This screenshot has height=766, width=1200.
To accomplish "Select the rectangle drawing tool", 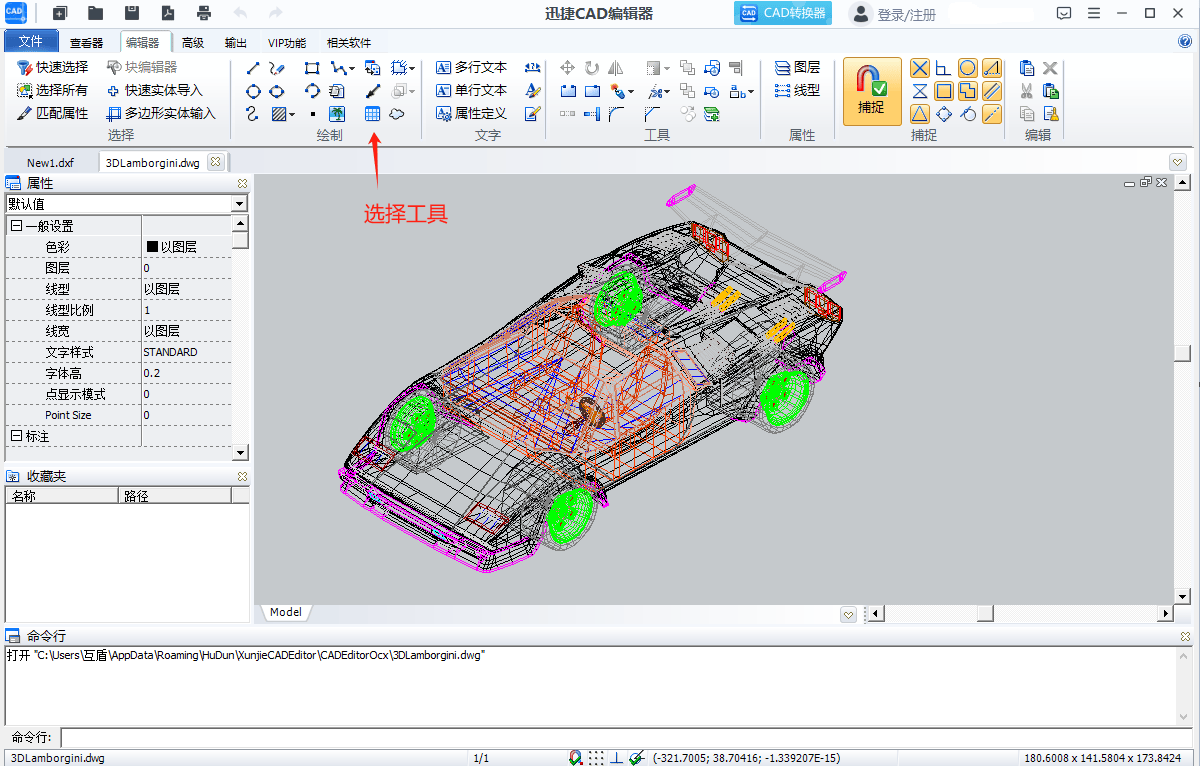I will pyautogui.click(x=312, y=68).
